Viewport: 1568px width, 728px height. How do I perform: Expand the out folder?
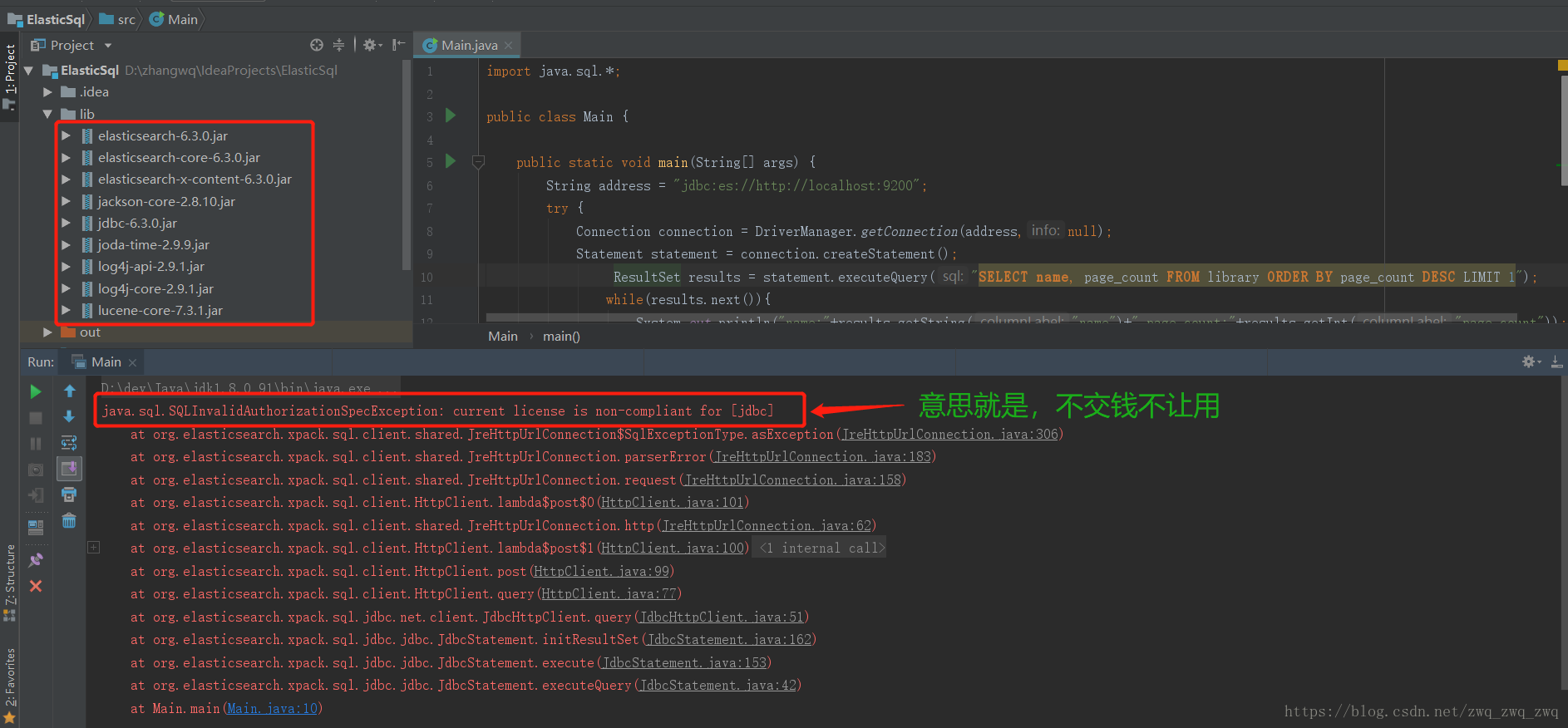click(47, 332)
